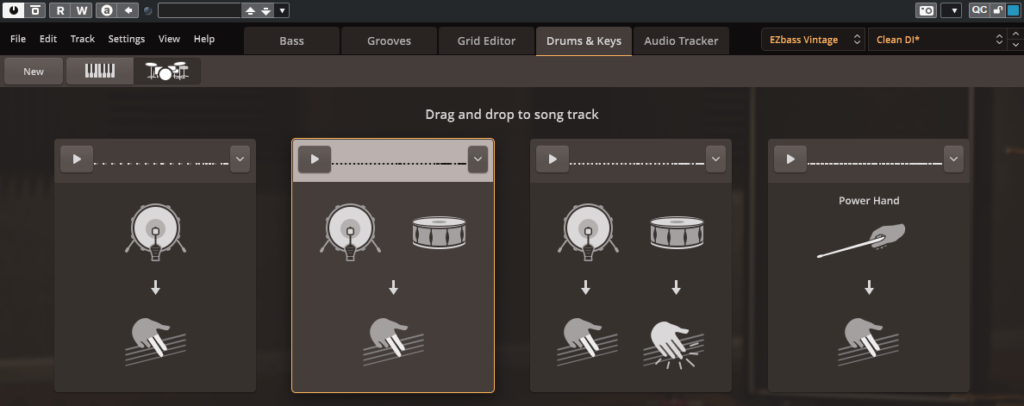
Task: Click the Power Hand drumstick icon
Action: (x=861, y=241)
